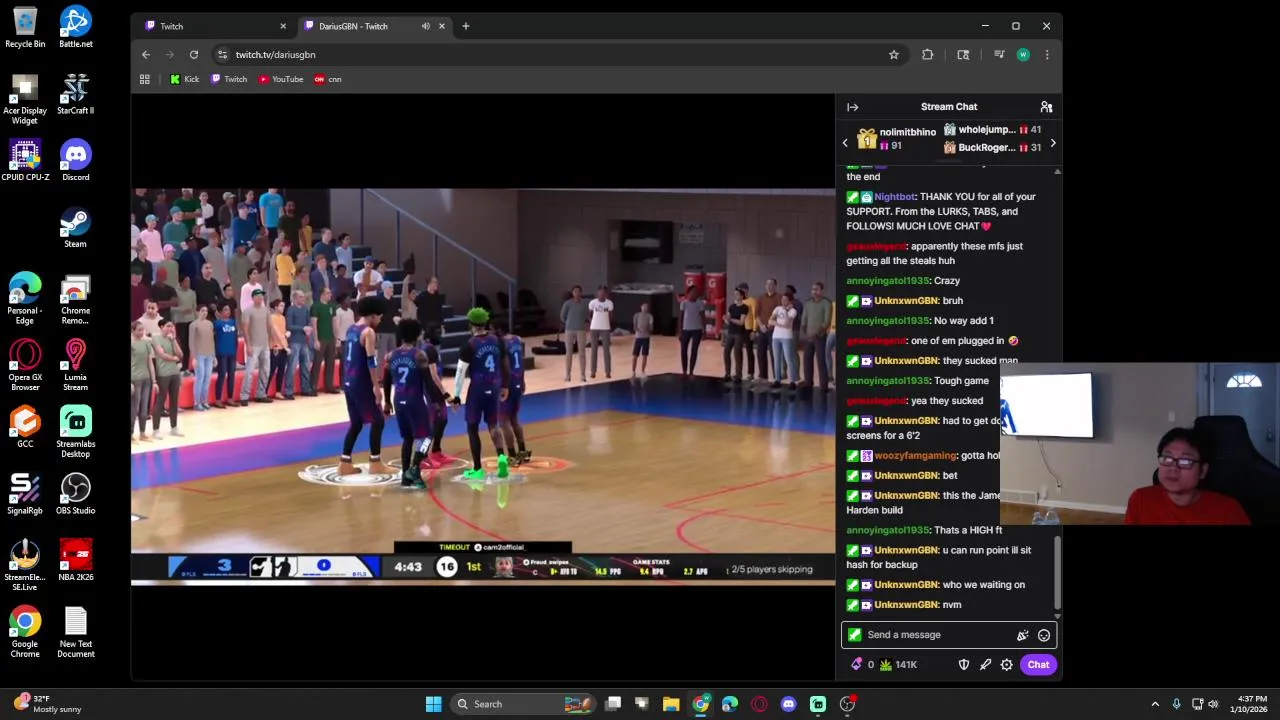Open the Kick bookmark

click(x=184, y=79)
